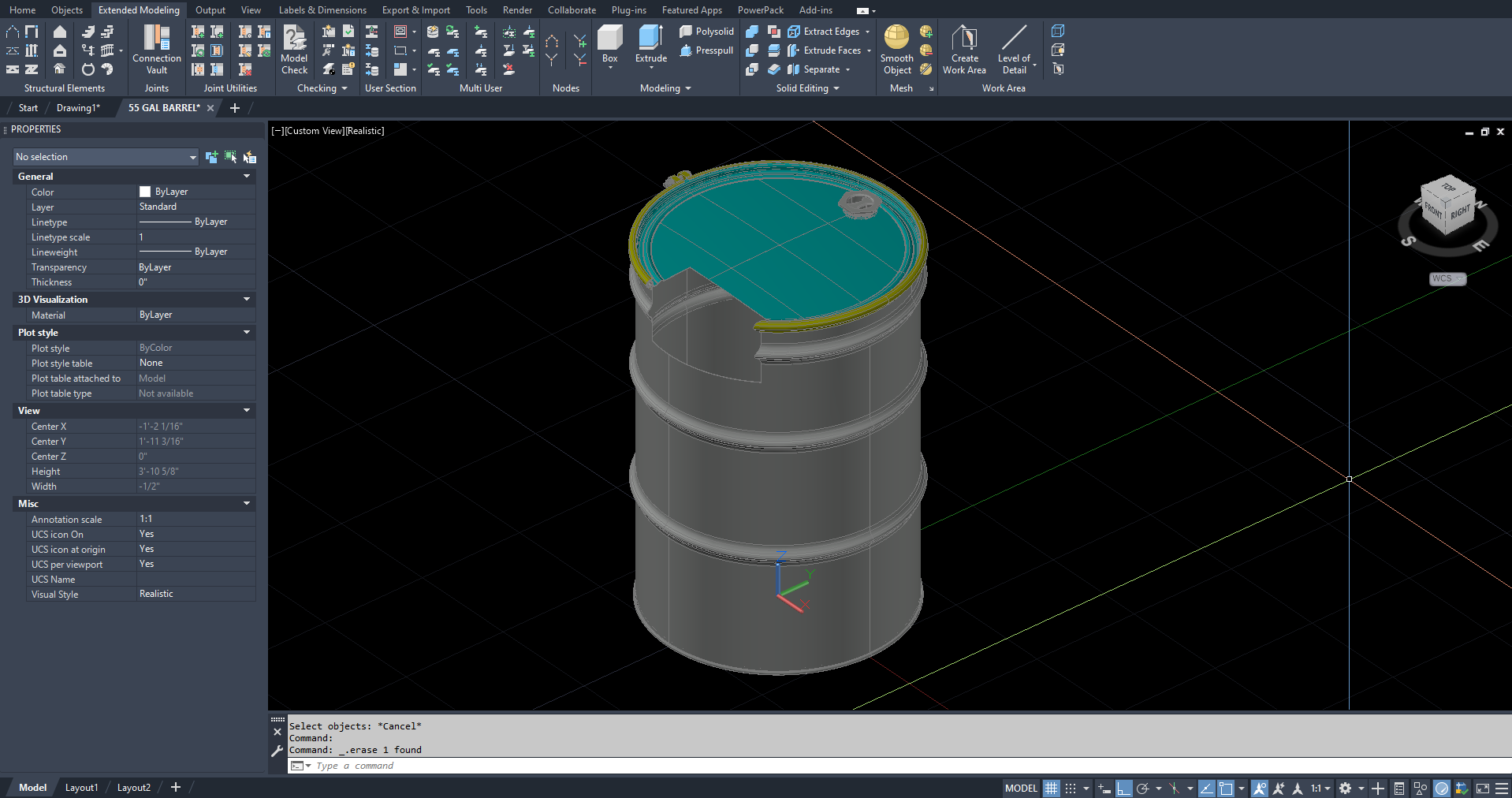The width and height of the screenshot is (1512, 798).
Task: Select the Polysolid tool
Action: tap(706, 31)
